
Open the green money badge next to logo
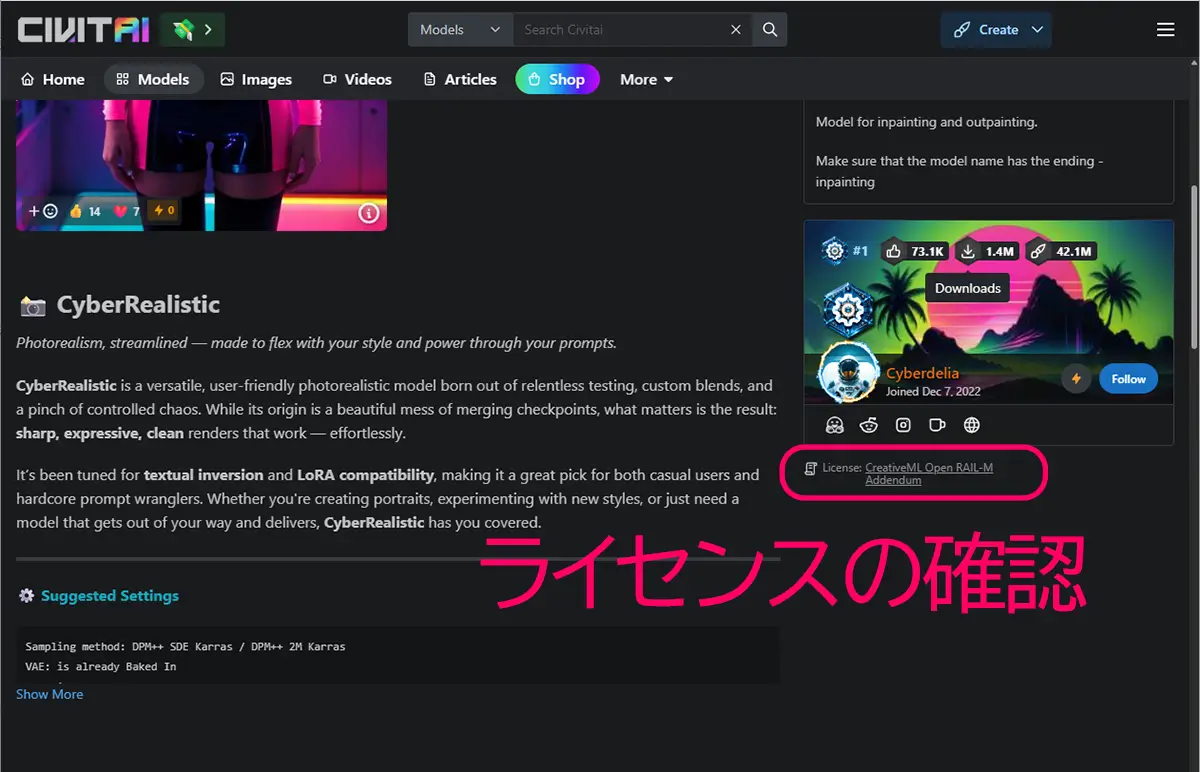coord(192,30)
